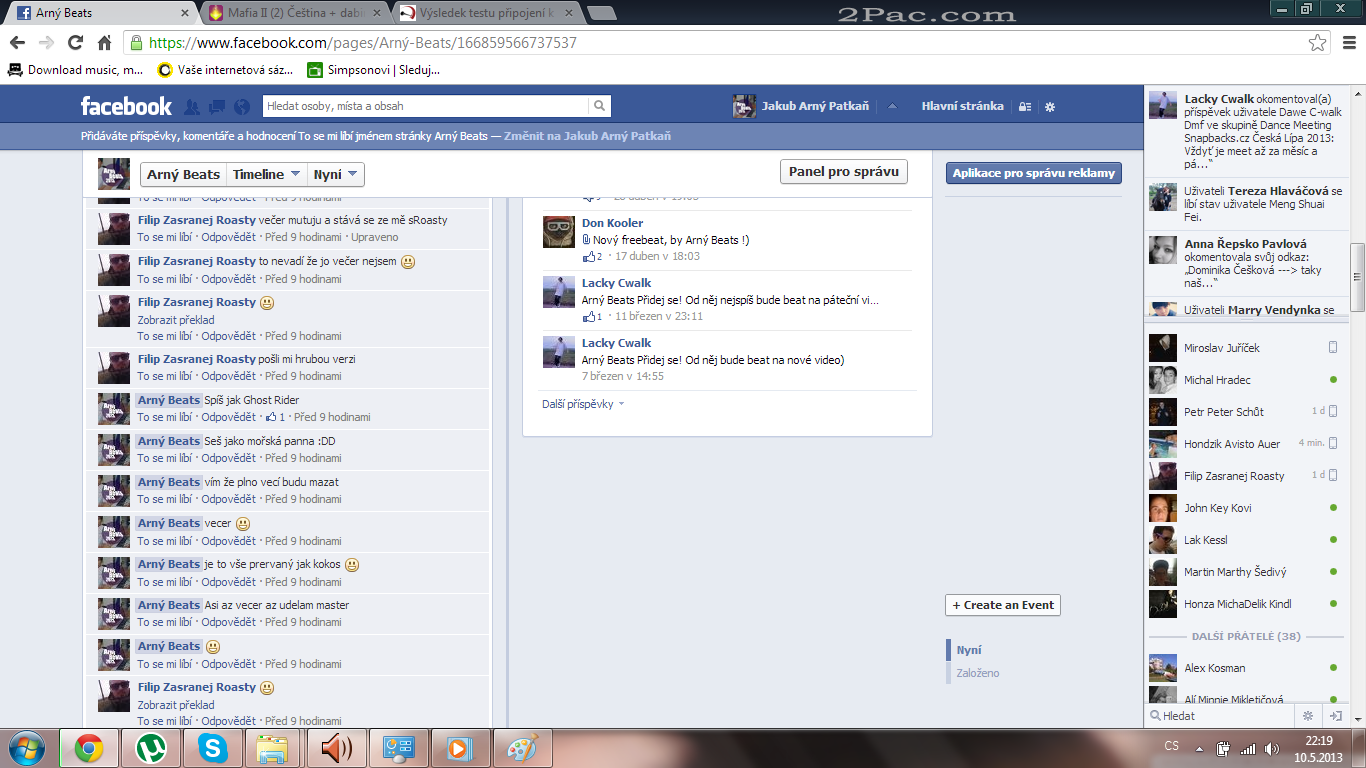Expand the Timeline dropdown
Image resolution: width=1366 pixels, height=768 pixels.
[x=267, y=174]
